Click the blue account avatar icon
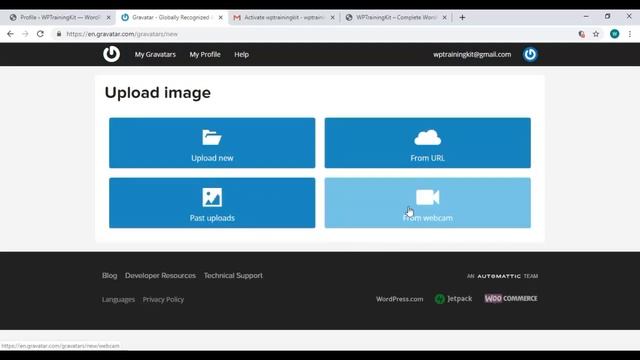The width and height of the screenshot is (640, 360). 530,54
